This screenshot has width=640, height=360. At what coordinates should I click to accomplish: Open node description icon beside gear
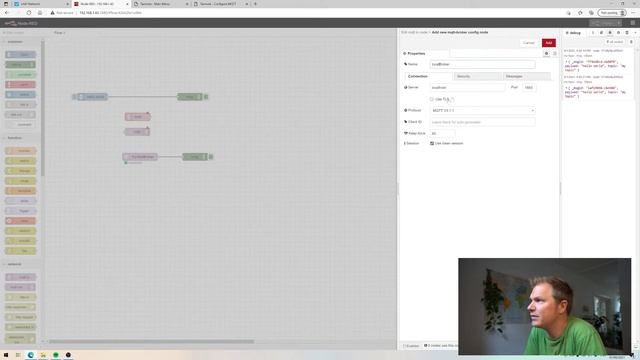pyautogui.click(x=555, y=53)
